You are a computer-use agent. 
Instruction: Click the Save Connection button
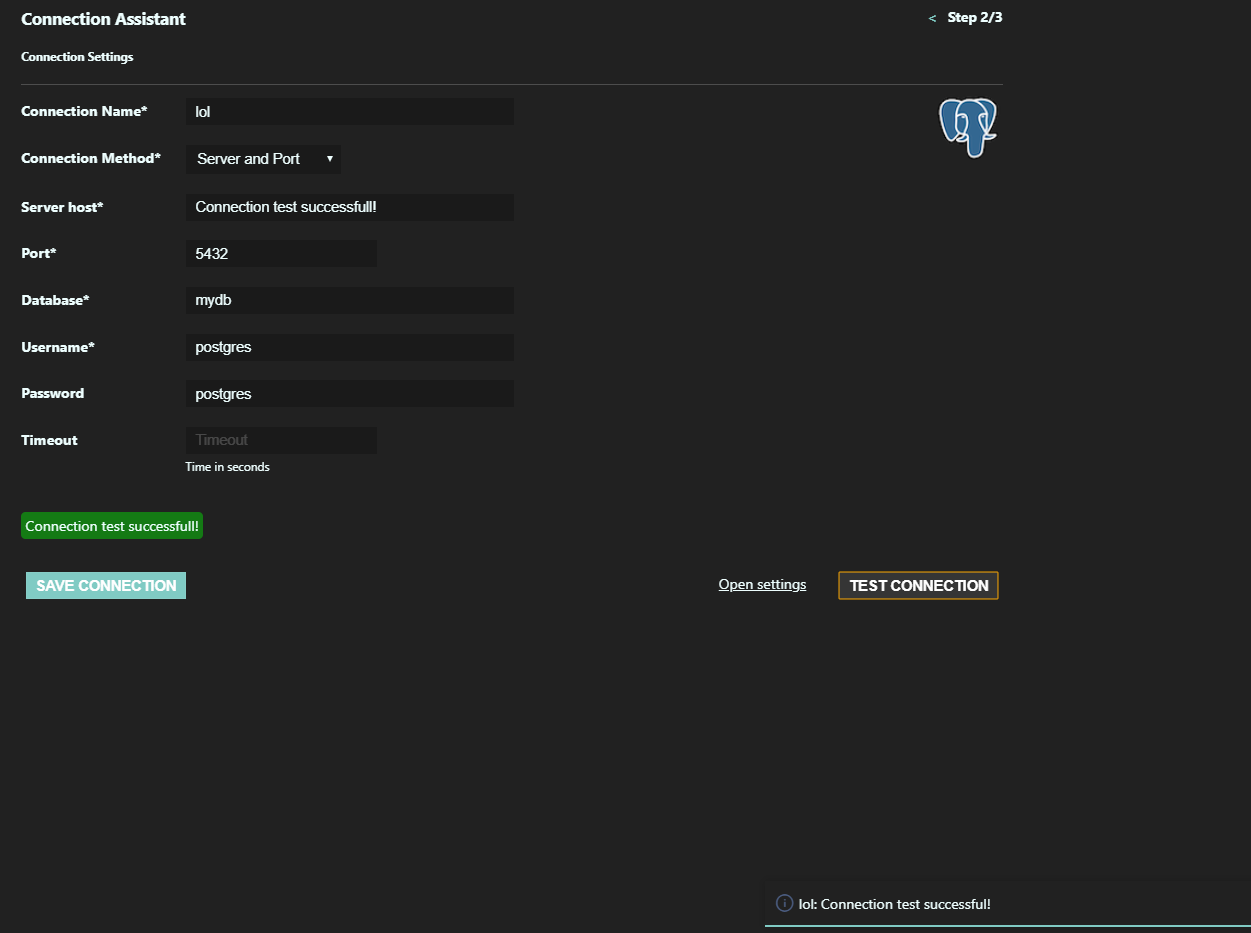click(x=105, y=585)
